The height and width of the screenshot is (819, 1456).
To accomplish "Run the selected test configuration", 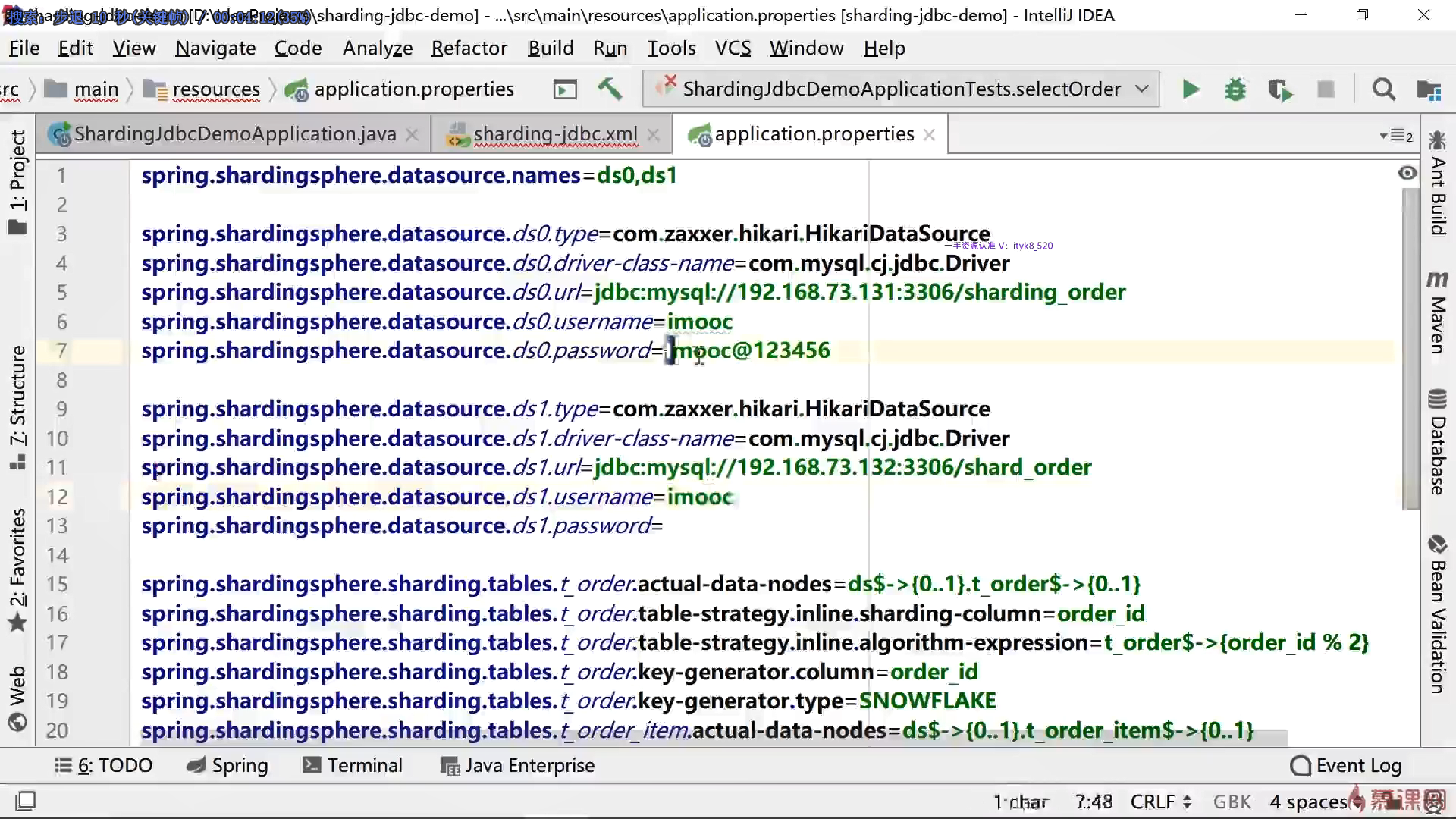I will coord(1191,89).
